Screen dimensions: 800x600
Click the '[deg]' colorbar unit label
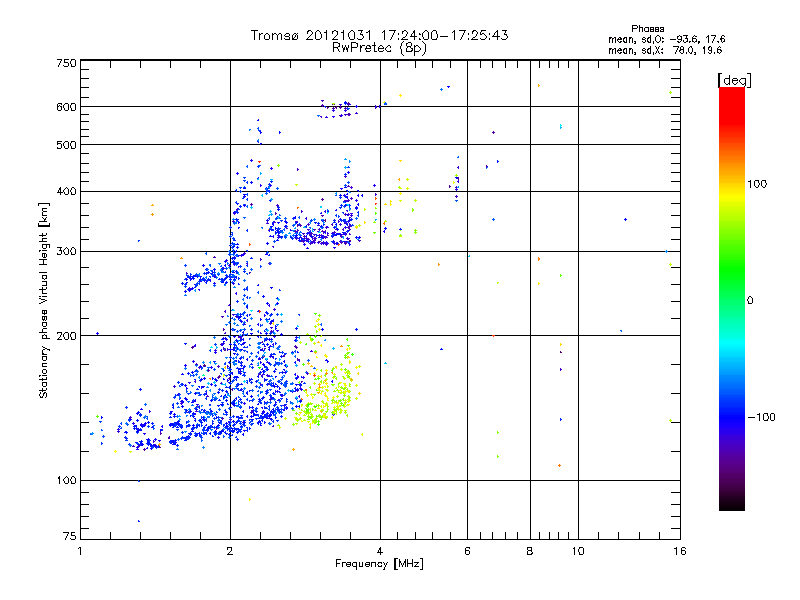[734, 80]
